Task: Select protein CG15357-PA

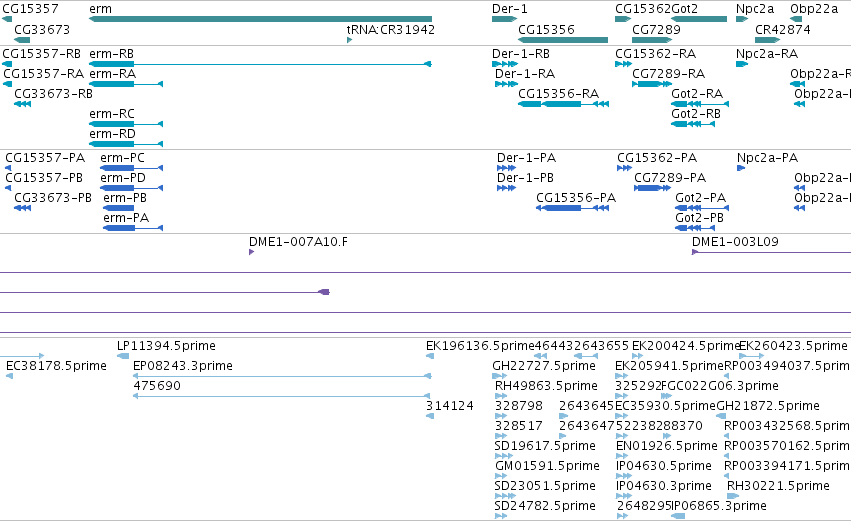Action: (45, 158)
